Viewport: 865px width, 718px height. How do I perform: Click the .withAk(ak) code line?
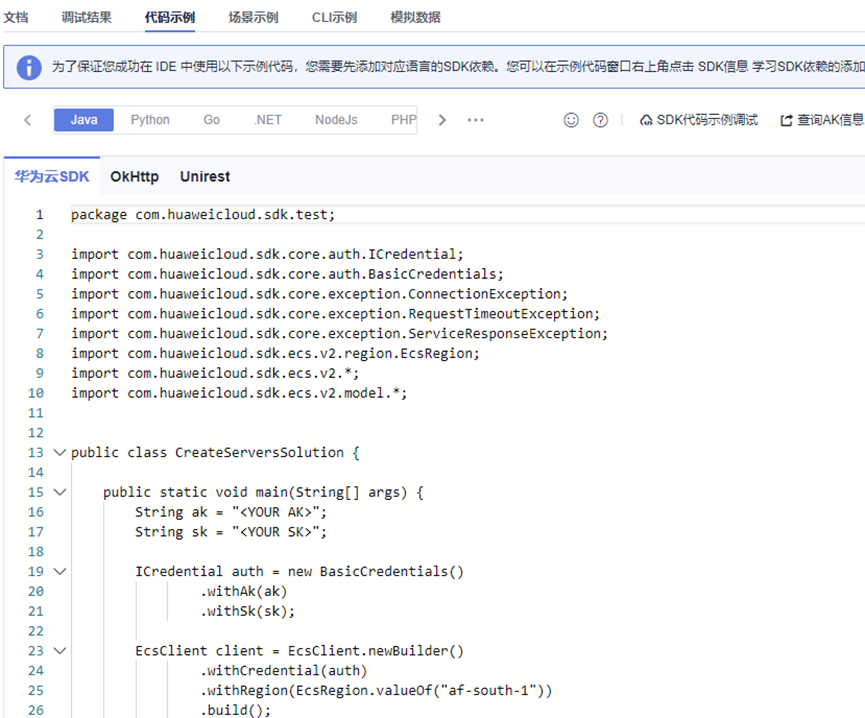coord(244,592)
